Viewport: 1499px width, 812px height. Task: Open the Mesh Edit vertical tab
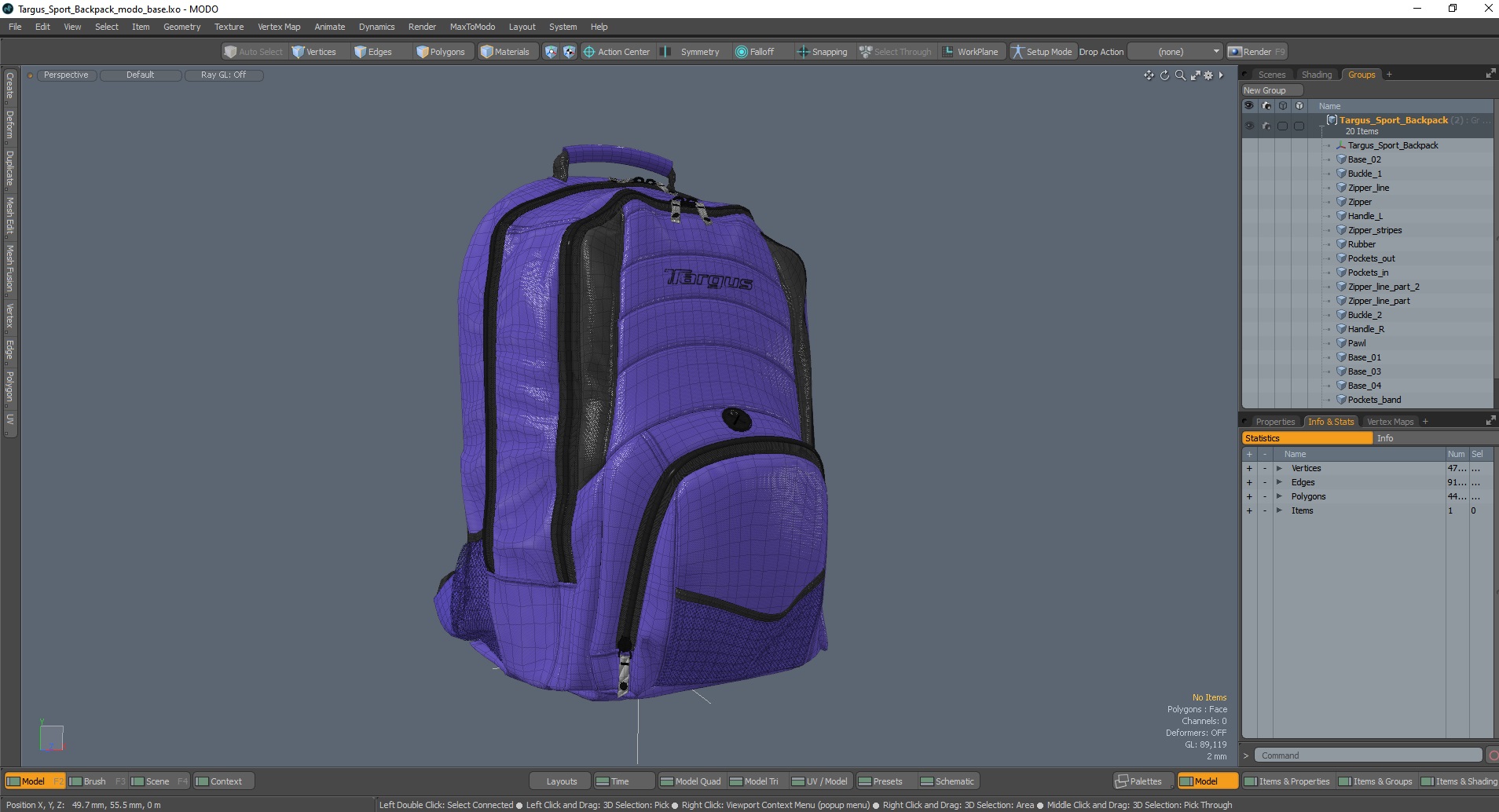point(9,216)
